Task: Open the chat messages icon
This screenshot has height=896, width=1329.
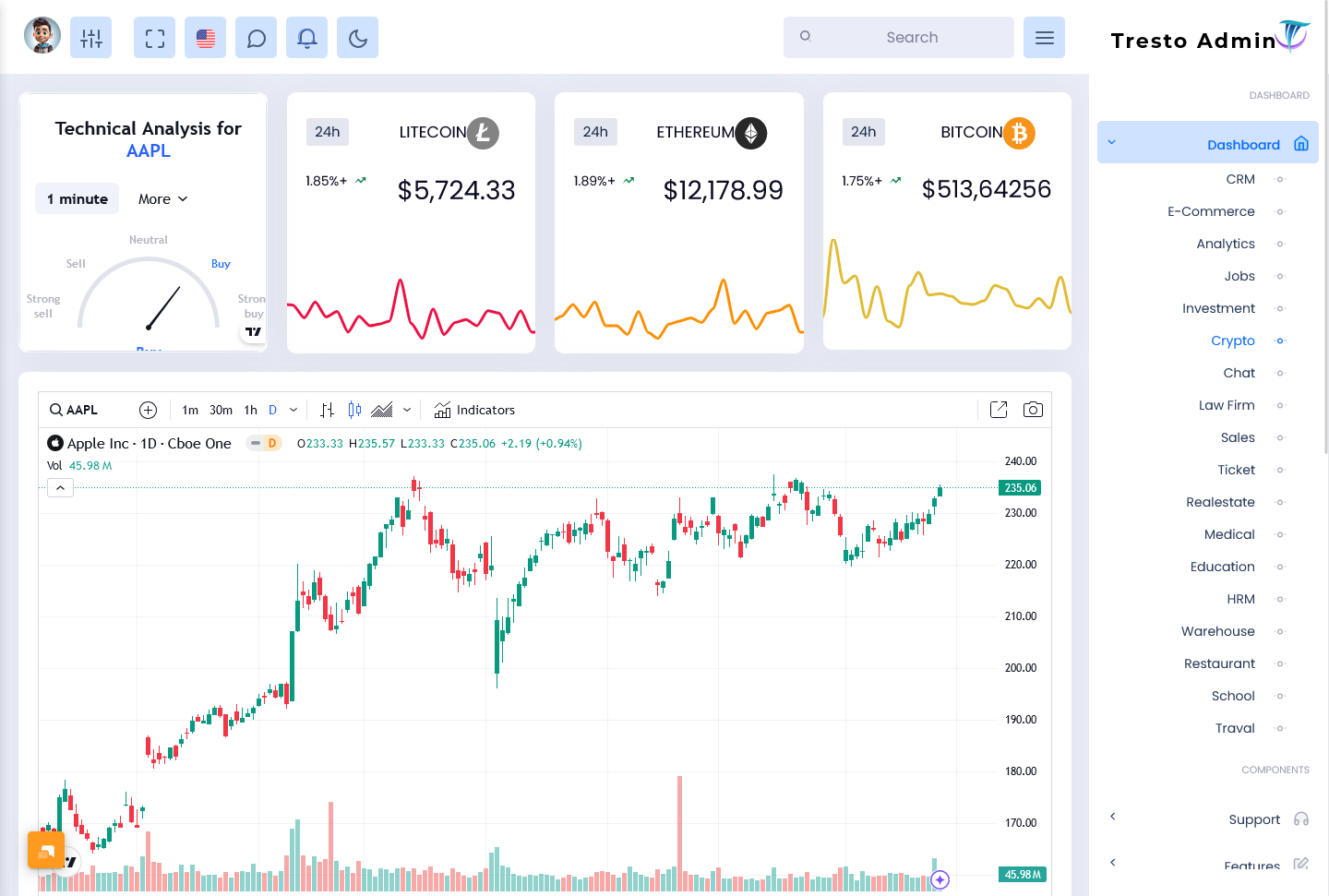Action: (256, 38)
